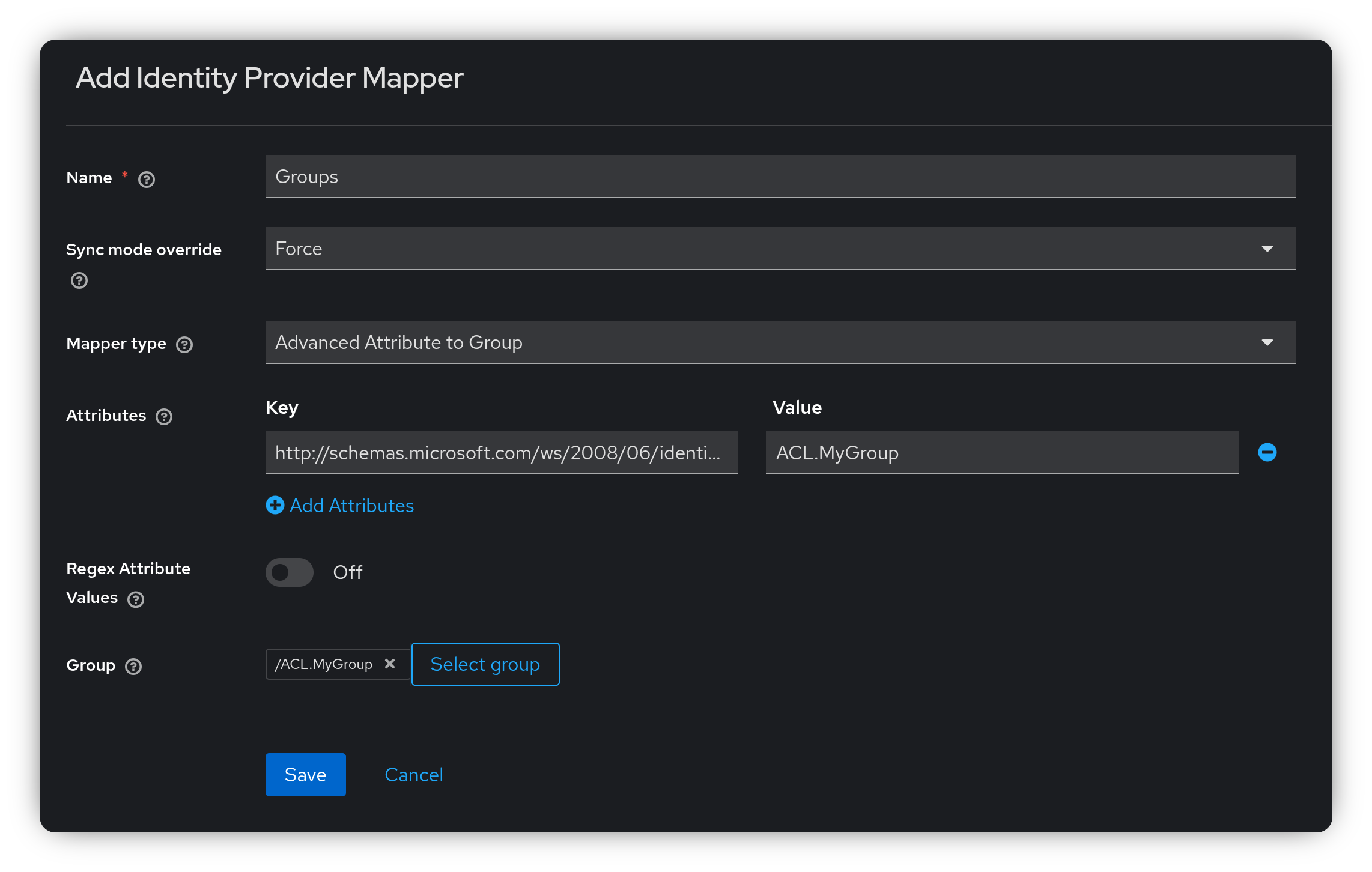Click the plus icon for Add Attributes

[275, 505]
